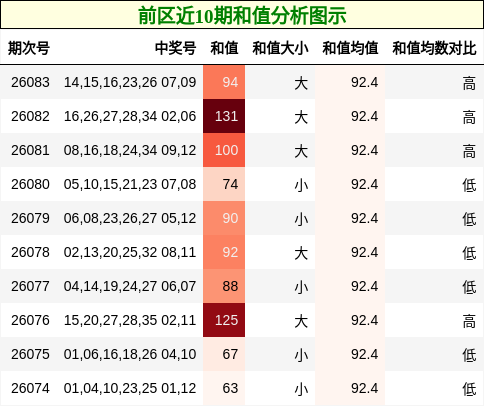The image size is (484, 406).
Task: Click 小 in the 26077 row
Action: (x=301, y=287)
